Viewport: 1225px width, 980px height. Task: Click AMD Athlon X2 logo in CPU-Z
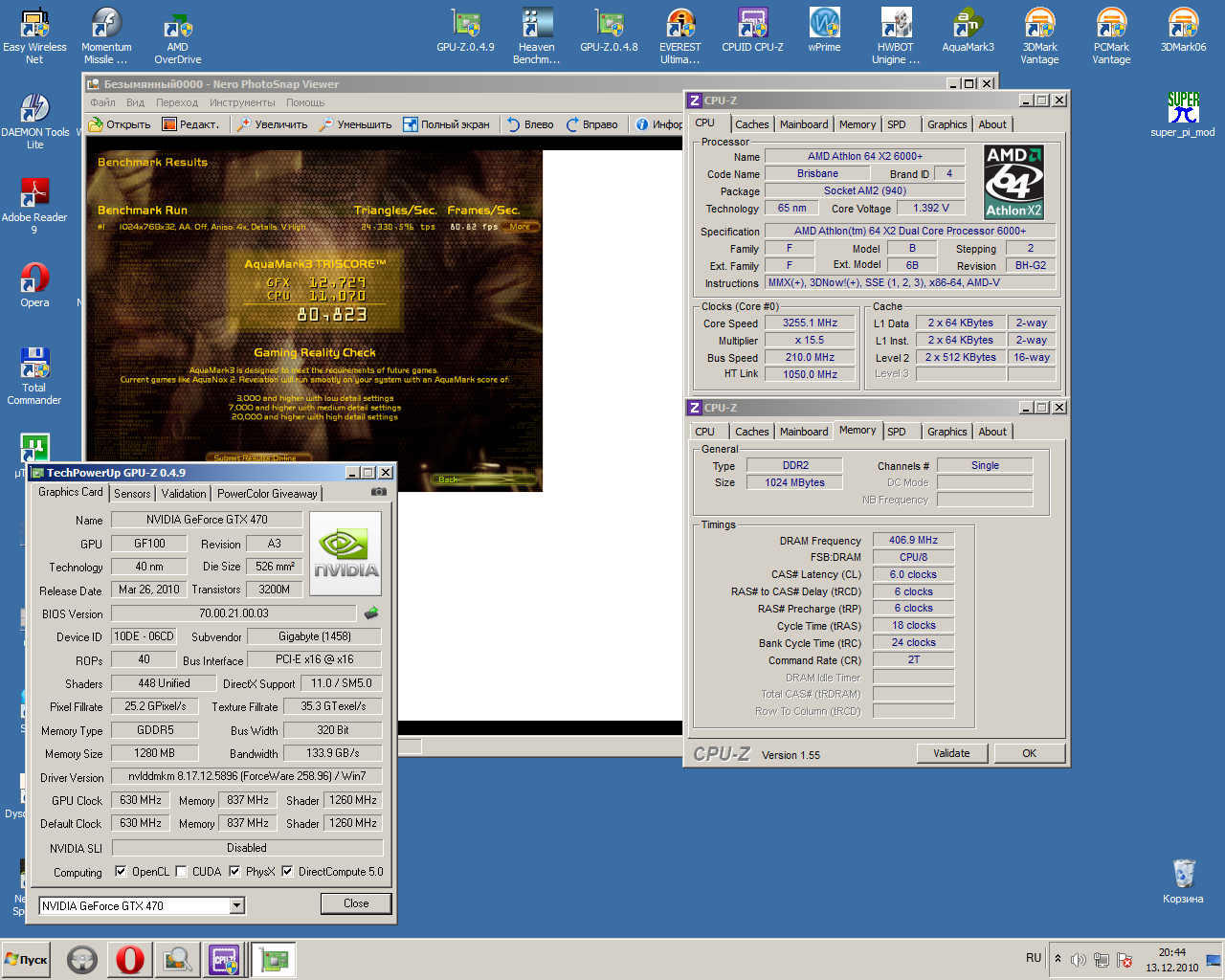point(1013,182)
